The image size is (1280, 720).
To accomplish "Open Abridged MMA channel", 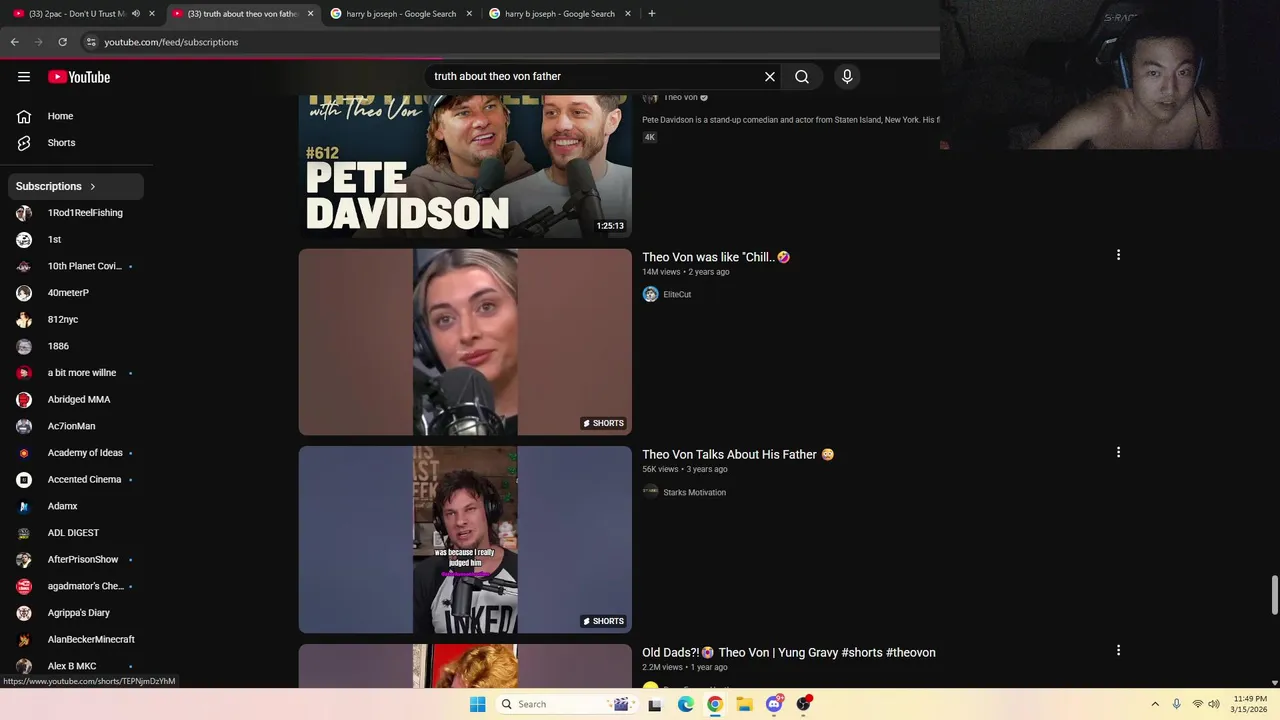I will [76, 400].
